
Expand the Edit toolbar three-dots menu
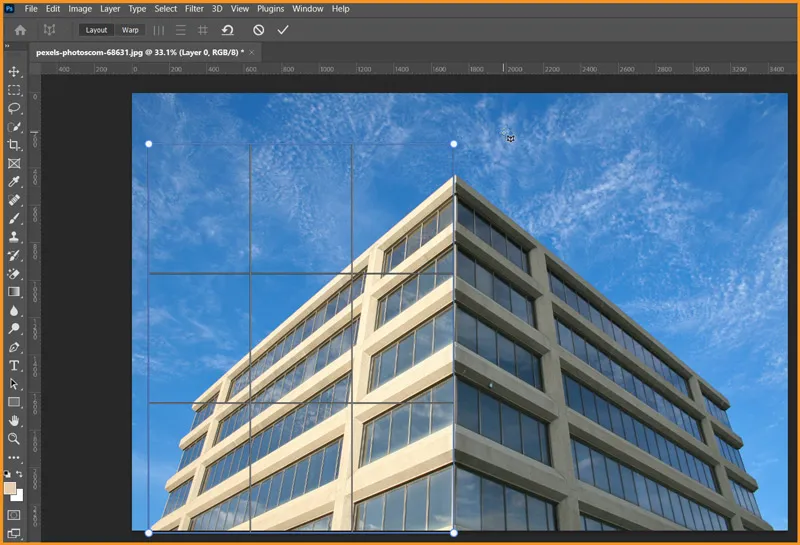tap(14, 457)
